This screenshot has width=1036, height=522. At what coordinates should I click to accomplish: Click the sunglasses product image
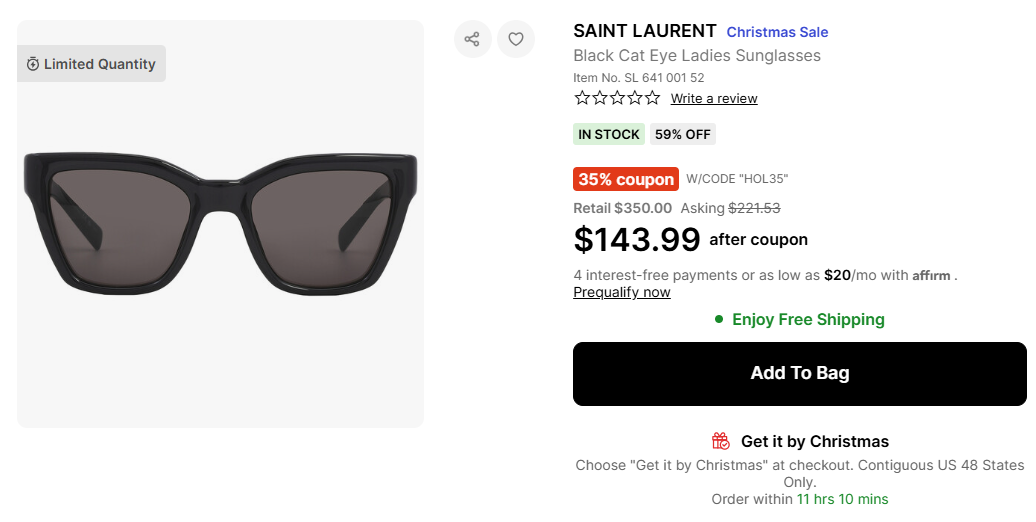[x=220, y=223]
